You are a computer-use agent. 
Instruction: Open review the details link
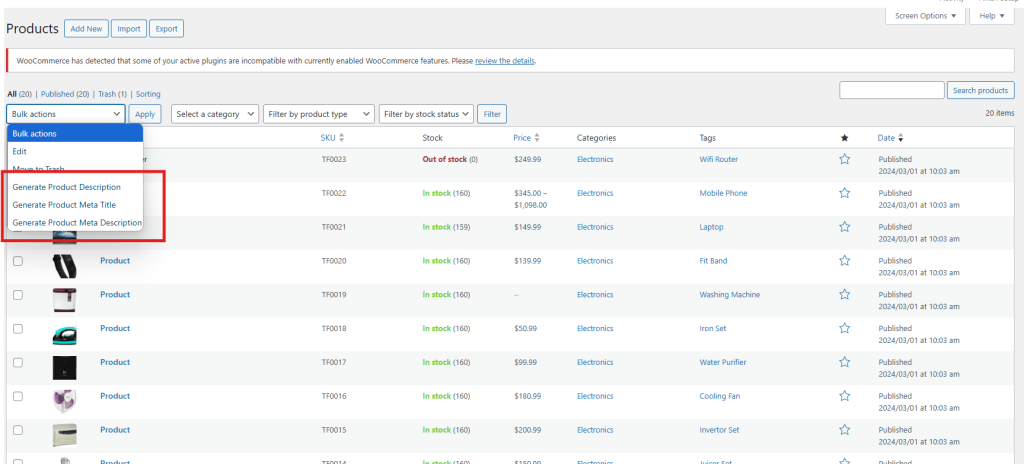pos(505,61)
